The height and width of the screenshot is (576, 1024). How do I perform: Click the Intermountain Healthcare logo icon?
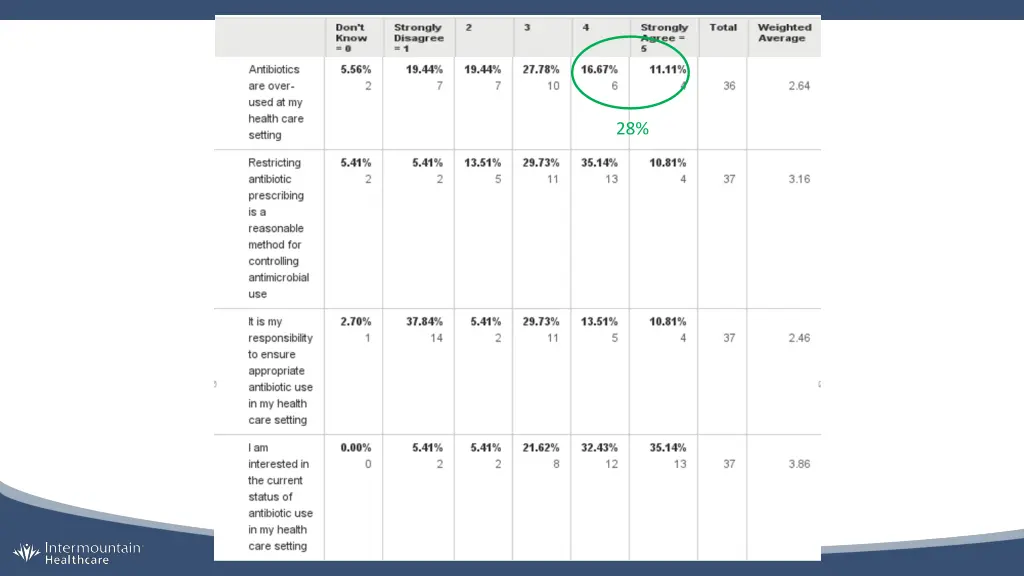click(x=26, y=552)
